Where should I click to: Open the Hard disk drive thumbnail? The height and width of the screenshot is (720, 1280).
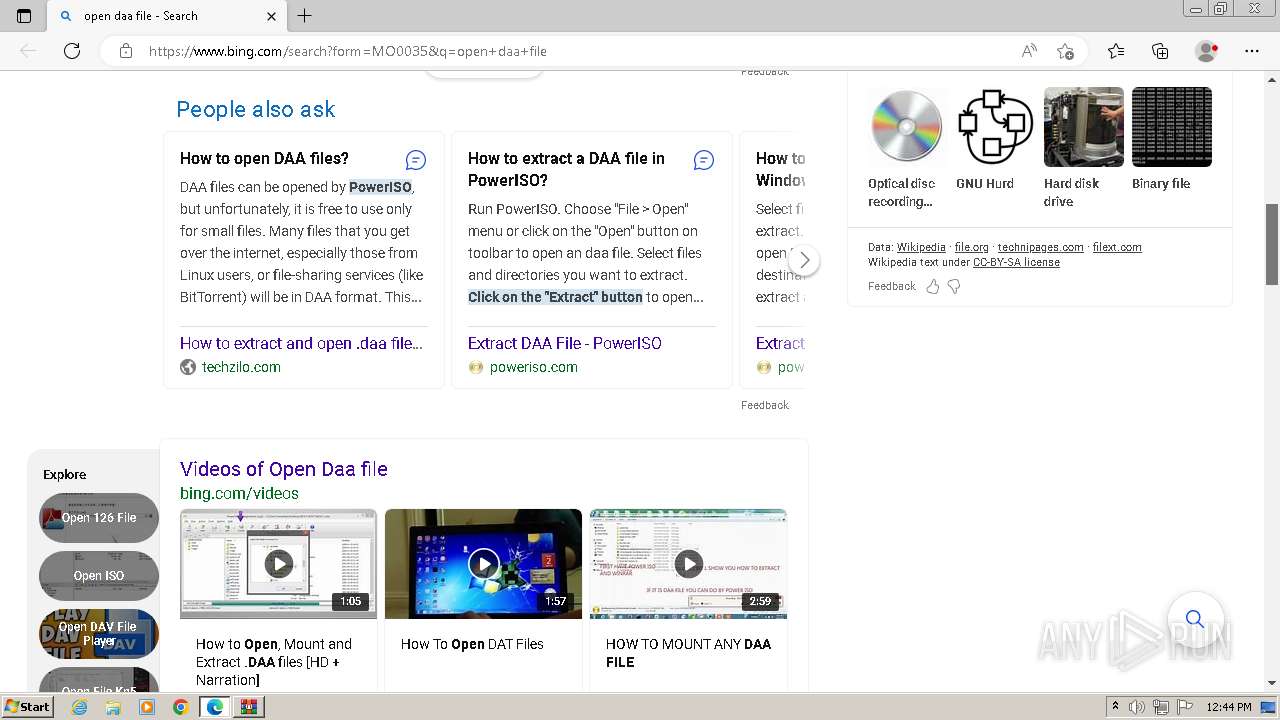point(1084,127)
